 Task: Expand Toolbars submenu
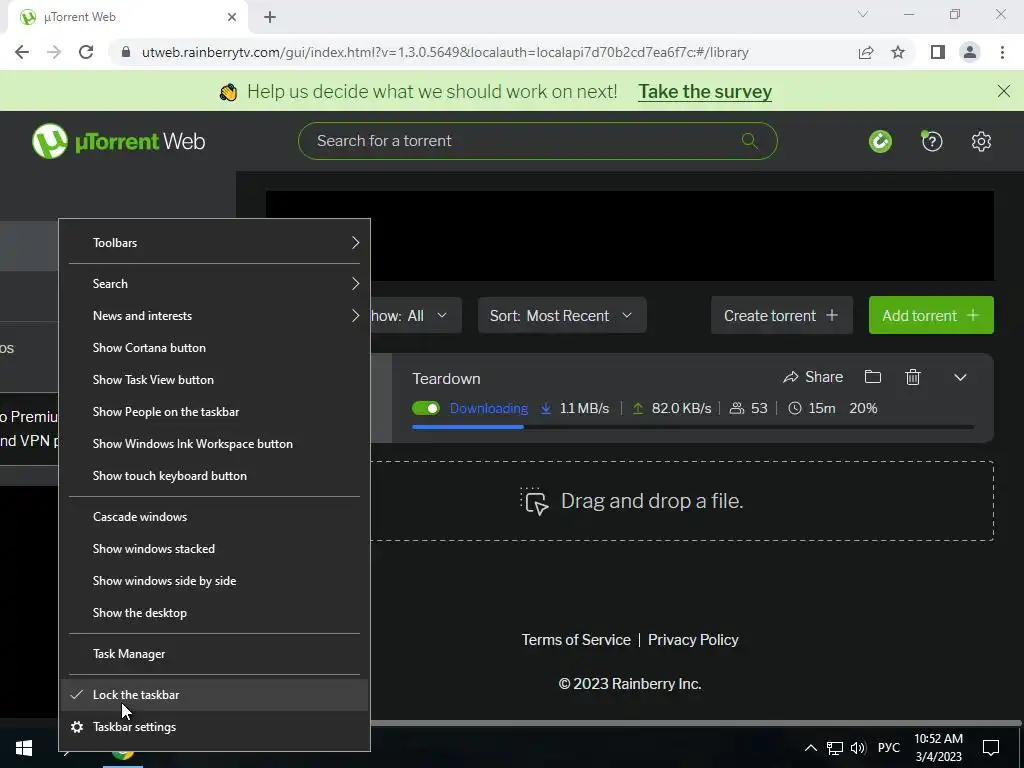pyautogui.click(x=214, y=243)
